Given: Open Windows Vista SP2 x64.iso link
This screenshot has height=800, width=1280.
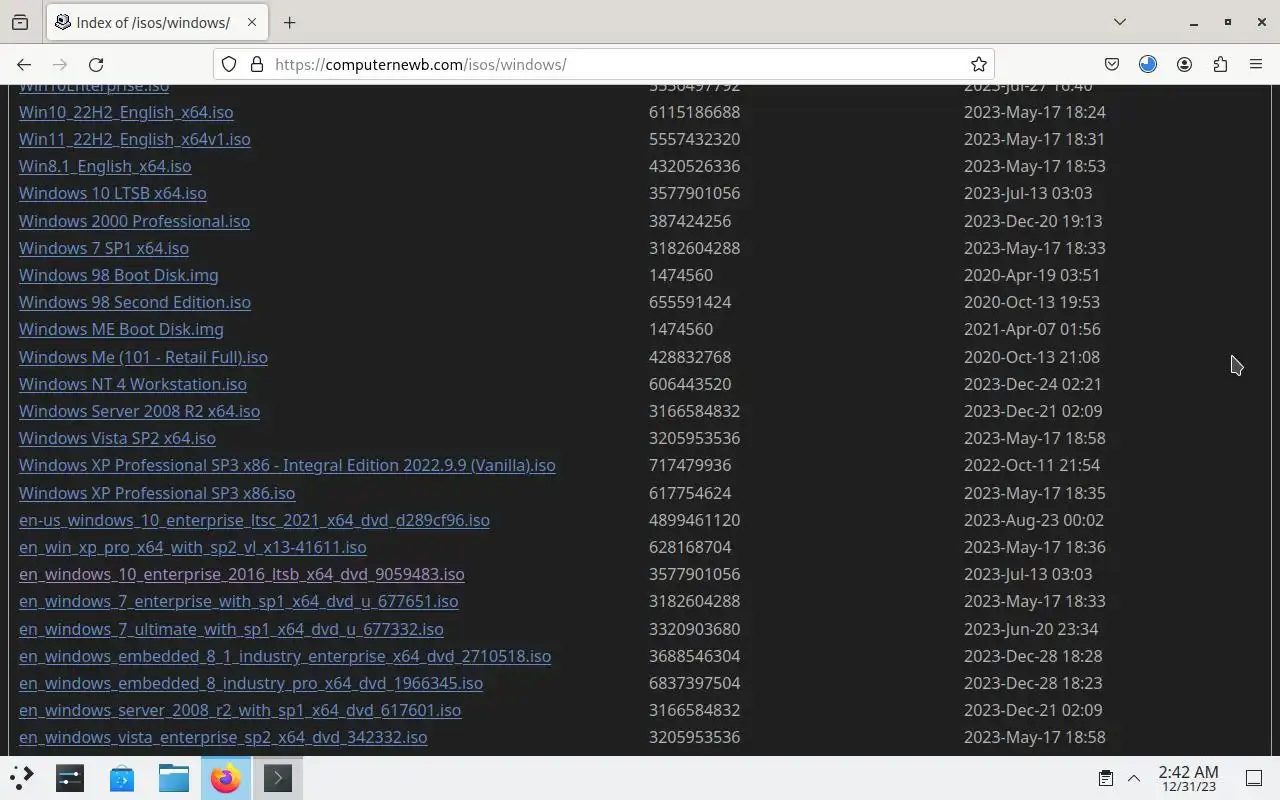Looking at the screenshot, I should click(x=117, y=438).
